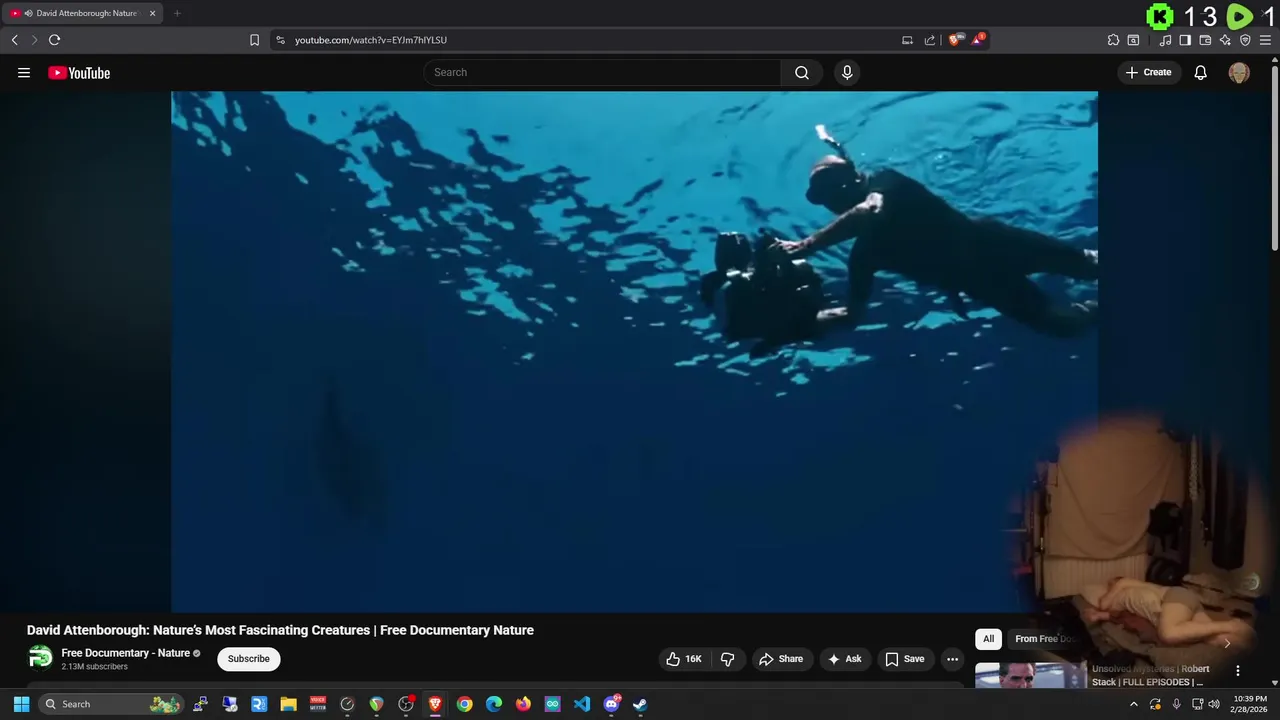Go back in the browser
Screen dimensions: 1280x720
pos(15,40)
